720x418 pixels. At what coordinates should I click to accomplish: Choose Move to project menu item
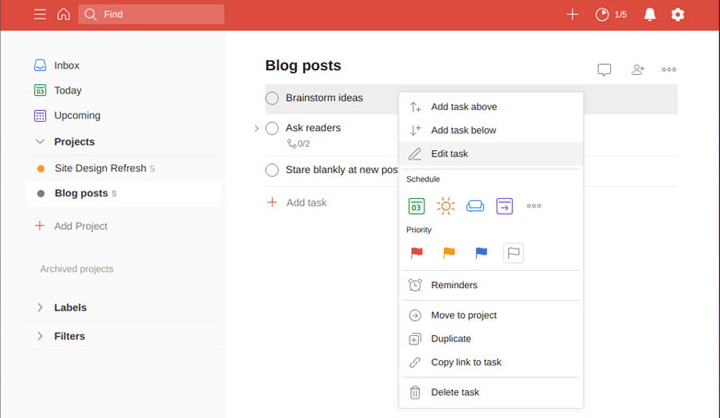491,315
